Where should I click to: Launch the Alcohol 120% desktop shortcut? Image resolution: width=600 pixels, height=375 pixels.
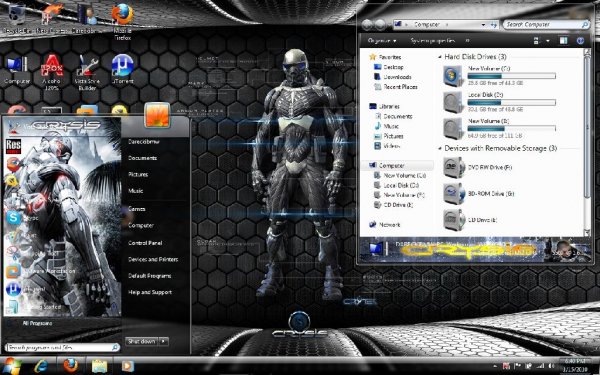52,72
